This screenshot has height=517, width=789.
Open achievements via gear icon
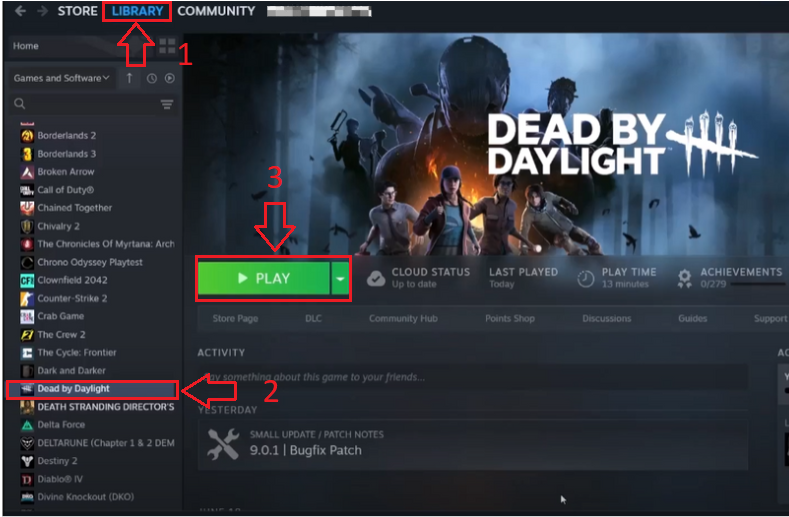coord(685,278)
